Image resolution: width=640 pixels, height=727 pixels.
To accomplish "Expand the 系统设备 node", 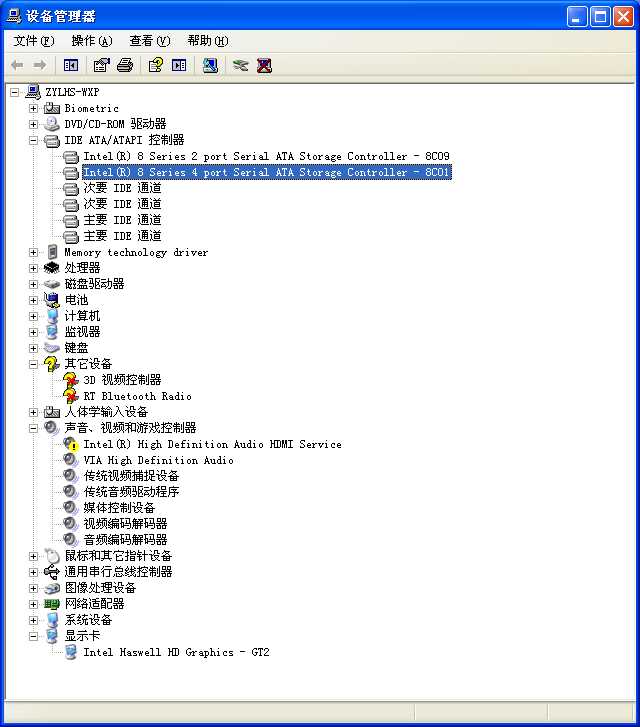I will [33, 620].
